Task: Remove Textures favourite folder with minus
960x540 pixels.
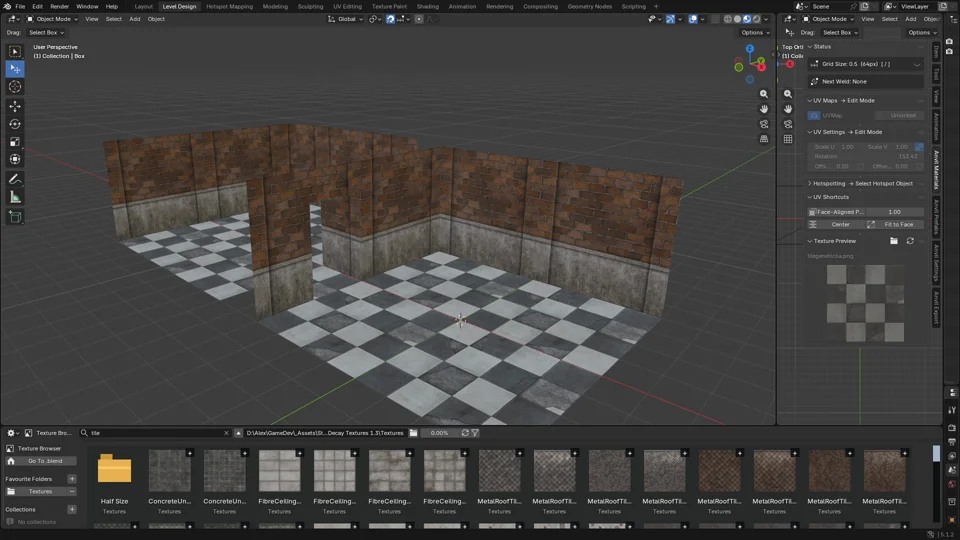Action: coord(72,492)
